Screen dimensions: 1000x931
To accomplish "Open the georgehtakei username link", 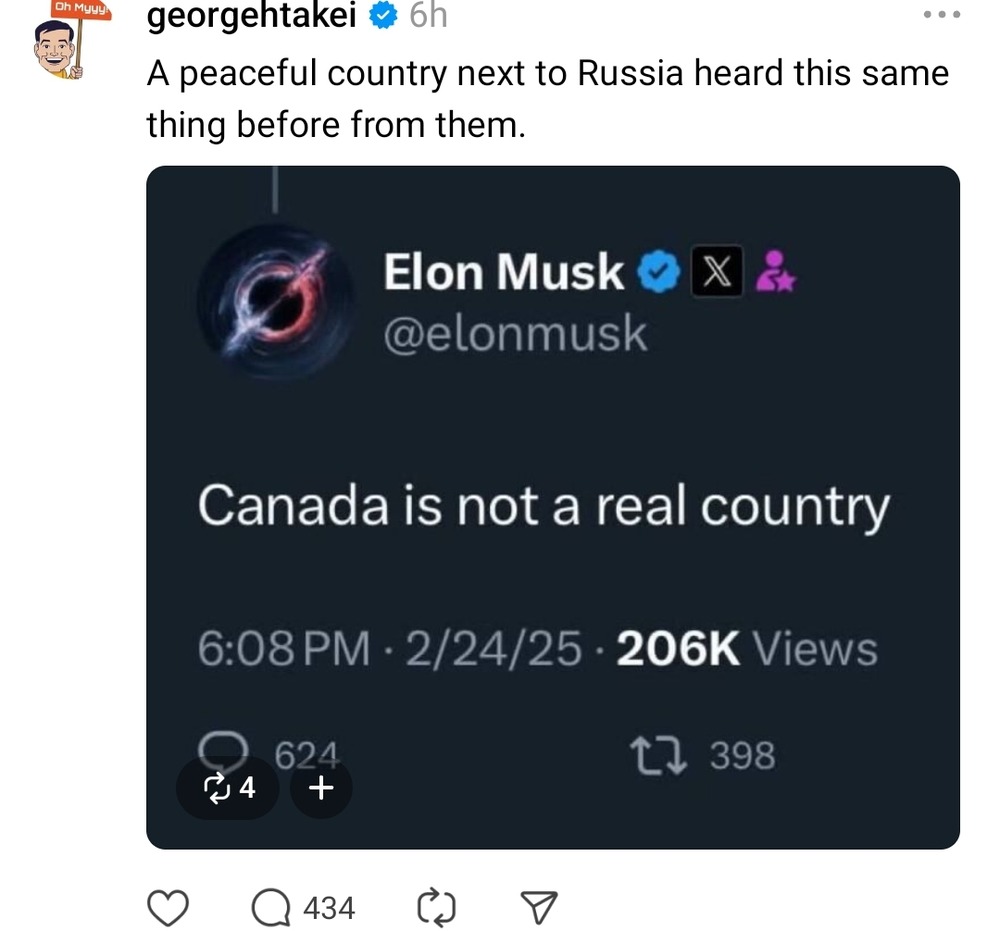I will (252, 17).
